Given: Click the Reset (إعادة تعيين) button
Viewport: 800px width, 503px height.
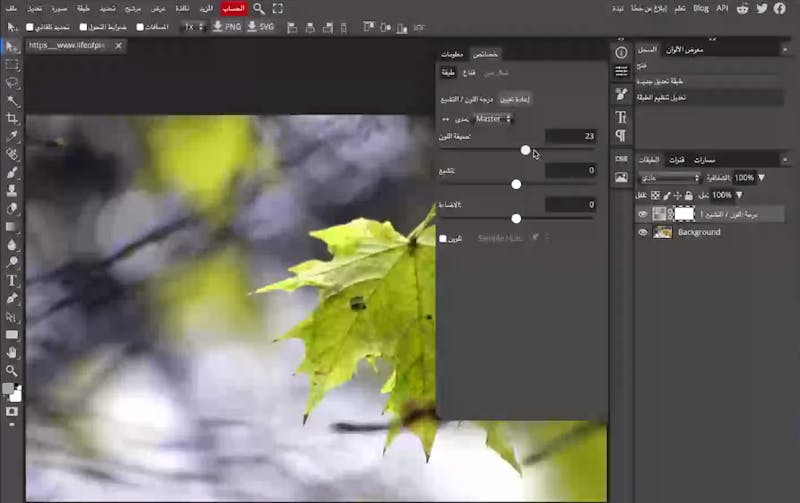Looking at the screenshot, I should click(514, 99).
